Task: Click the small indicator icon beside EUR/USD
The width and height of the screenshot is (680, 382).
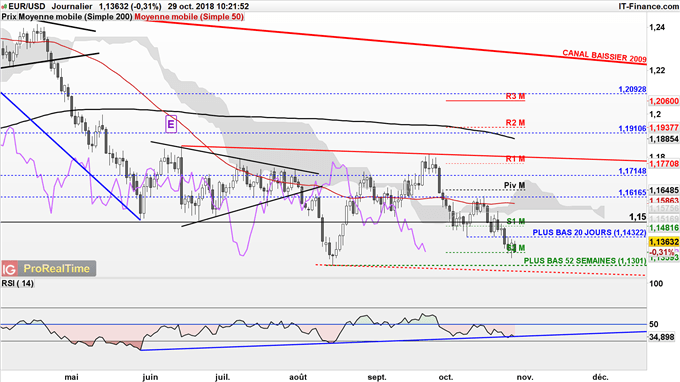Action: (4, 7)
